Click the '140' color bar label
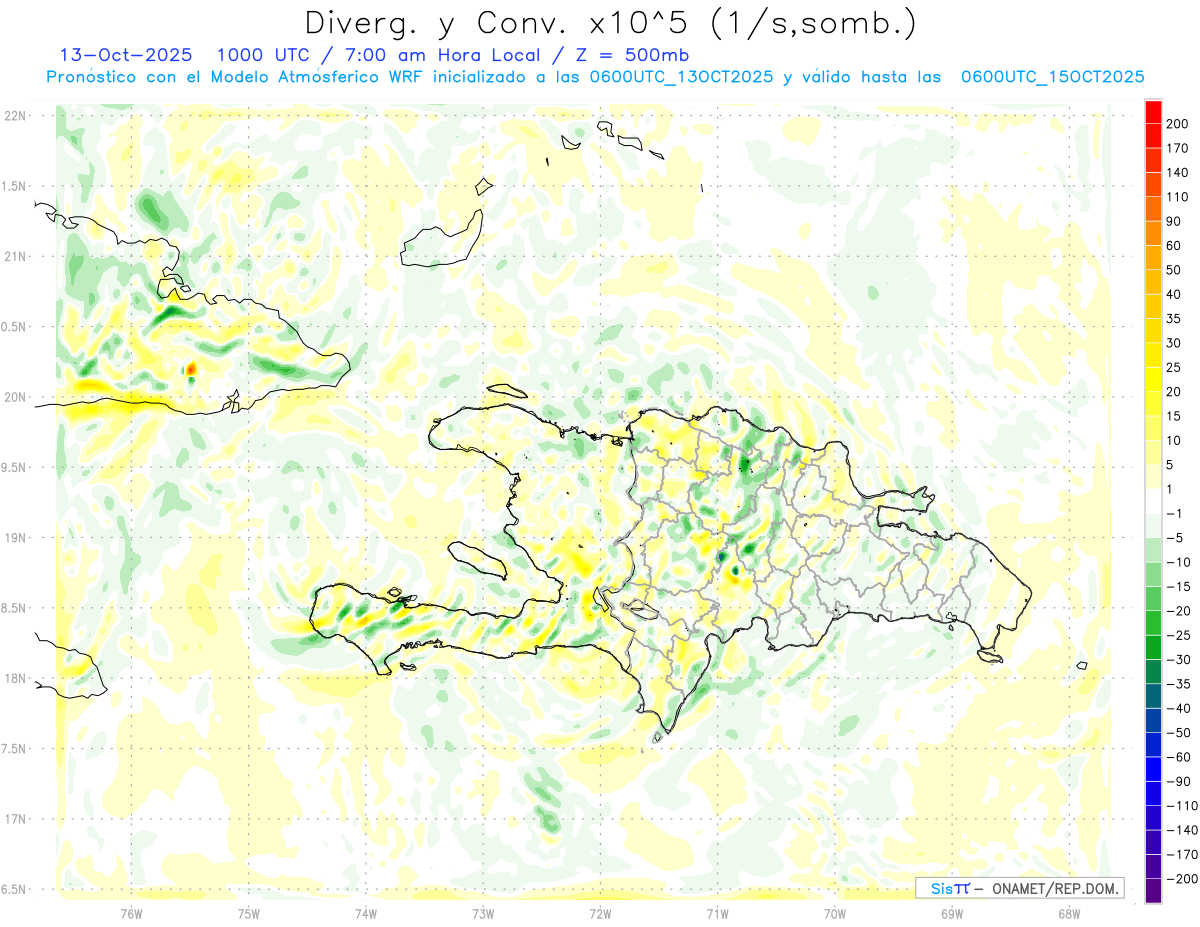Screen dimensions: 1200x927 pyautogui.click(x=1179, y=173)
